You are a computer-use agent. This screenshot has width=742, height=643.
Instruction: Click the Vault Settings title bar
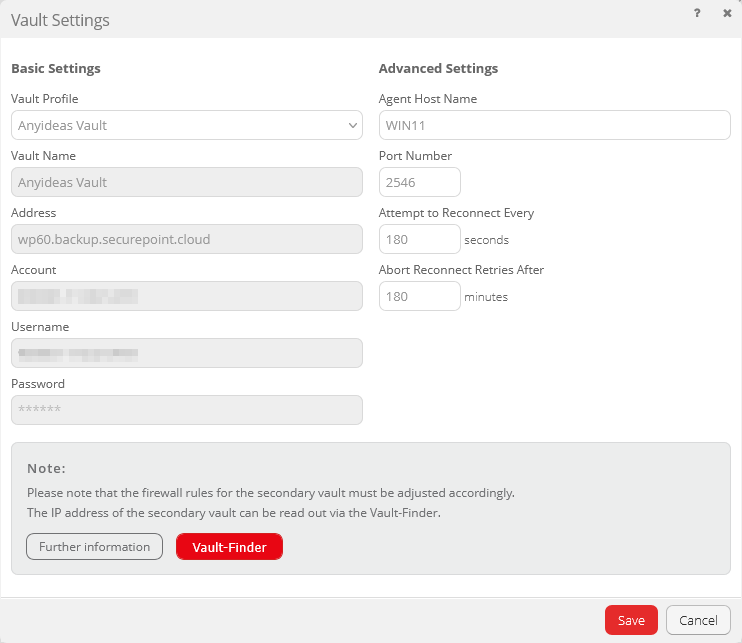300,20
